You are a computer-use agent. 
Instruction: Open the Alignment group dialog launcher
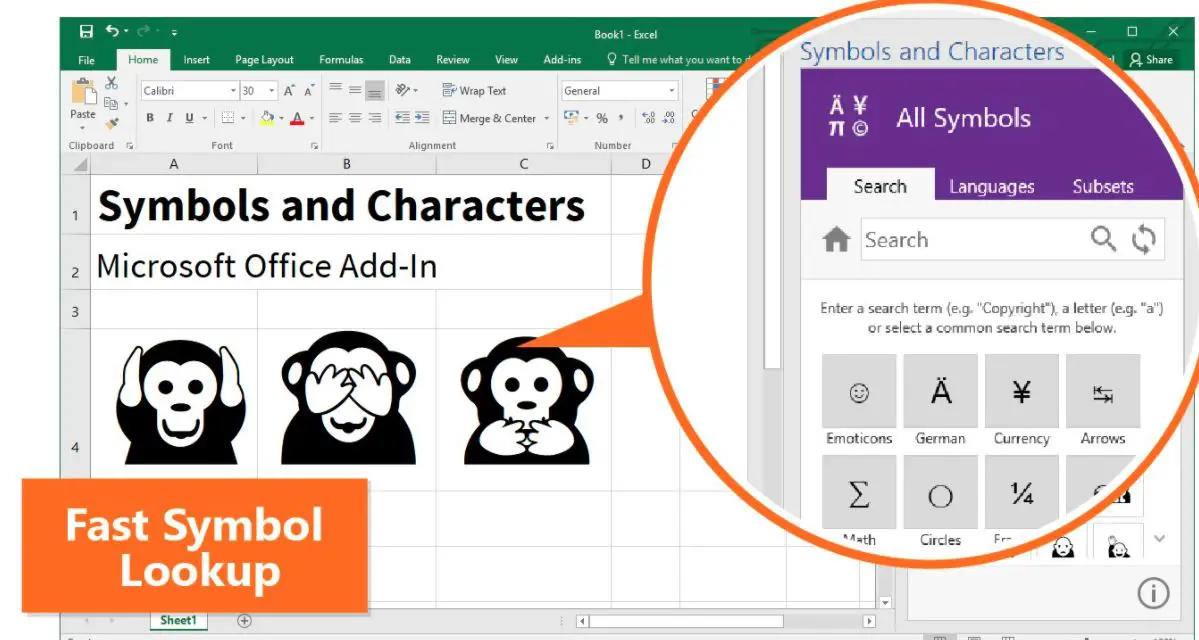pyautogui.click(x=550, y=145)
